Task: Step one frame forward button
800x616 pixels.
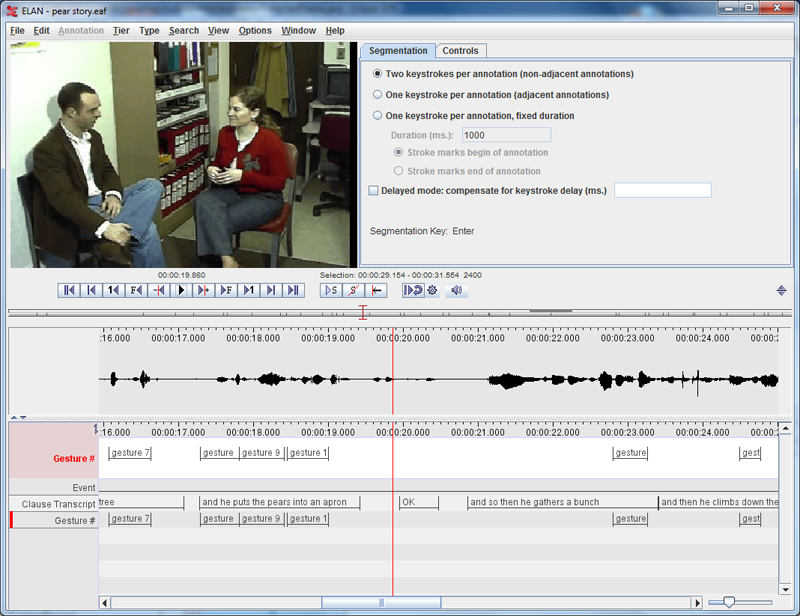Action: [x=226, y=290]
